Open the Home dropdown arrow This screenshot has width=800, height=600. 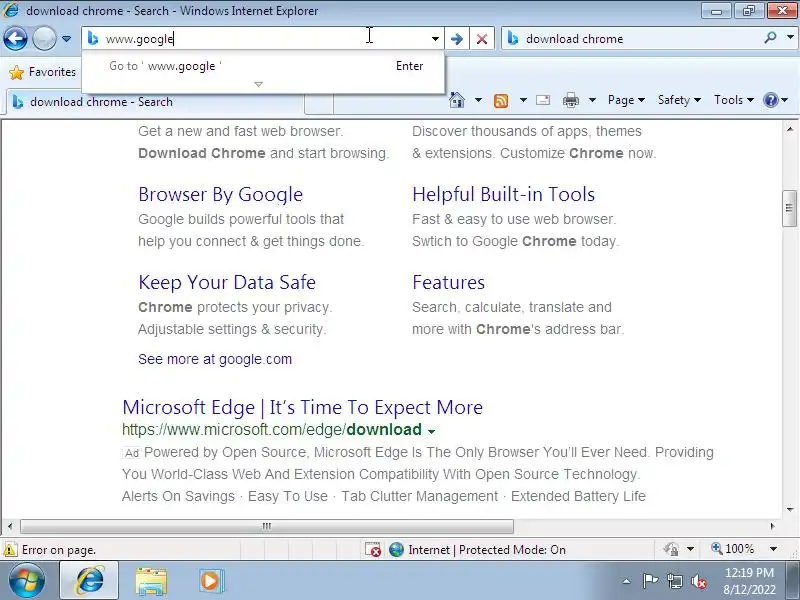pos(478,100)
